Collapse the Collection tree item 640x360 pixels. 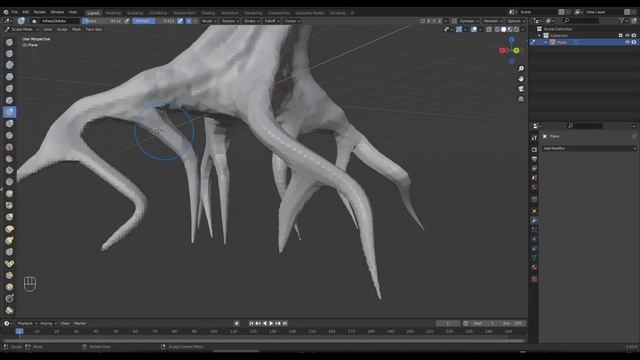[539, 36]
